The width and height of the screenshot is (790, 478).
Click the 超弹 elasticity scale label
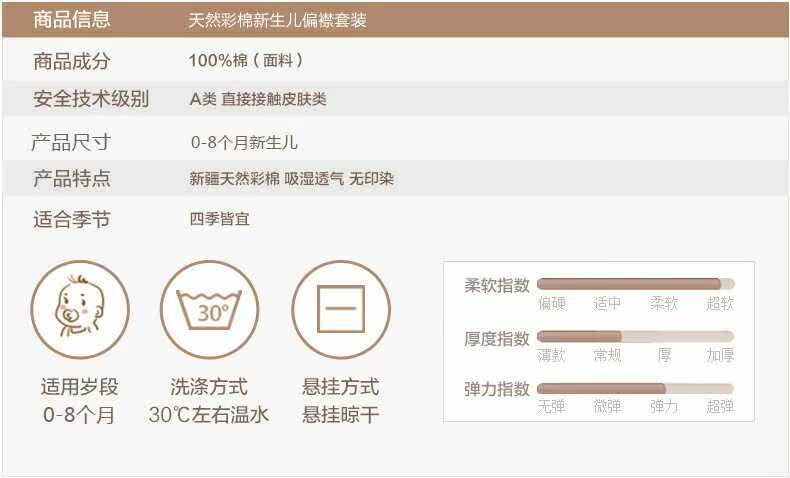point(720,407)
